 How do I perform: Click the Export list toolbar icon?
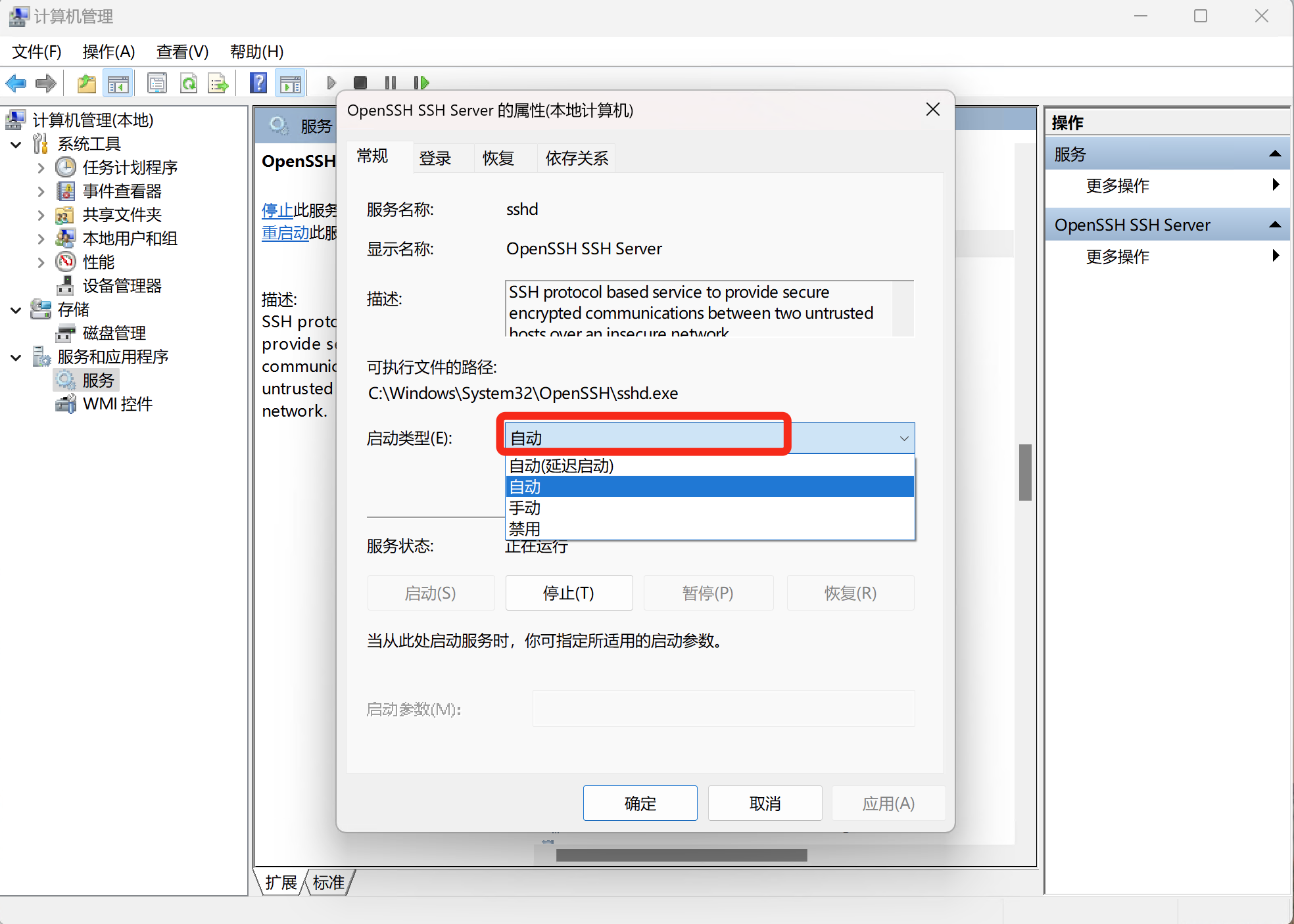click(218, 83)
